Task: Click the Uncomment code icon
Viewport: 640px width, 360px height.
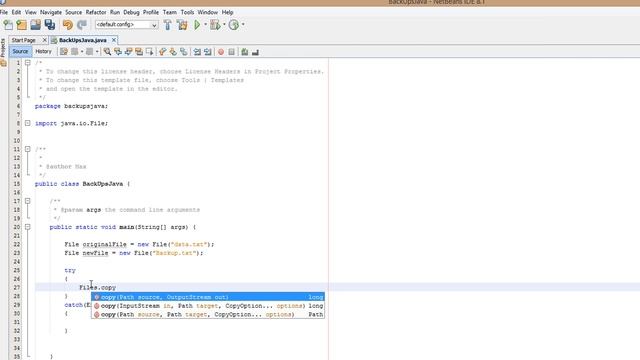Action: (255, 52)
